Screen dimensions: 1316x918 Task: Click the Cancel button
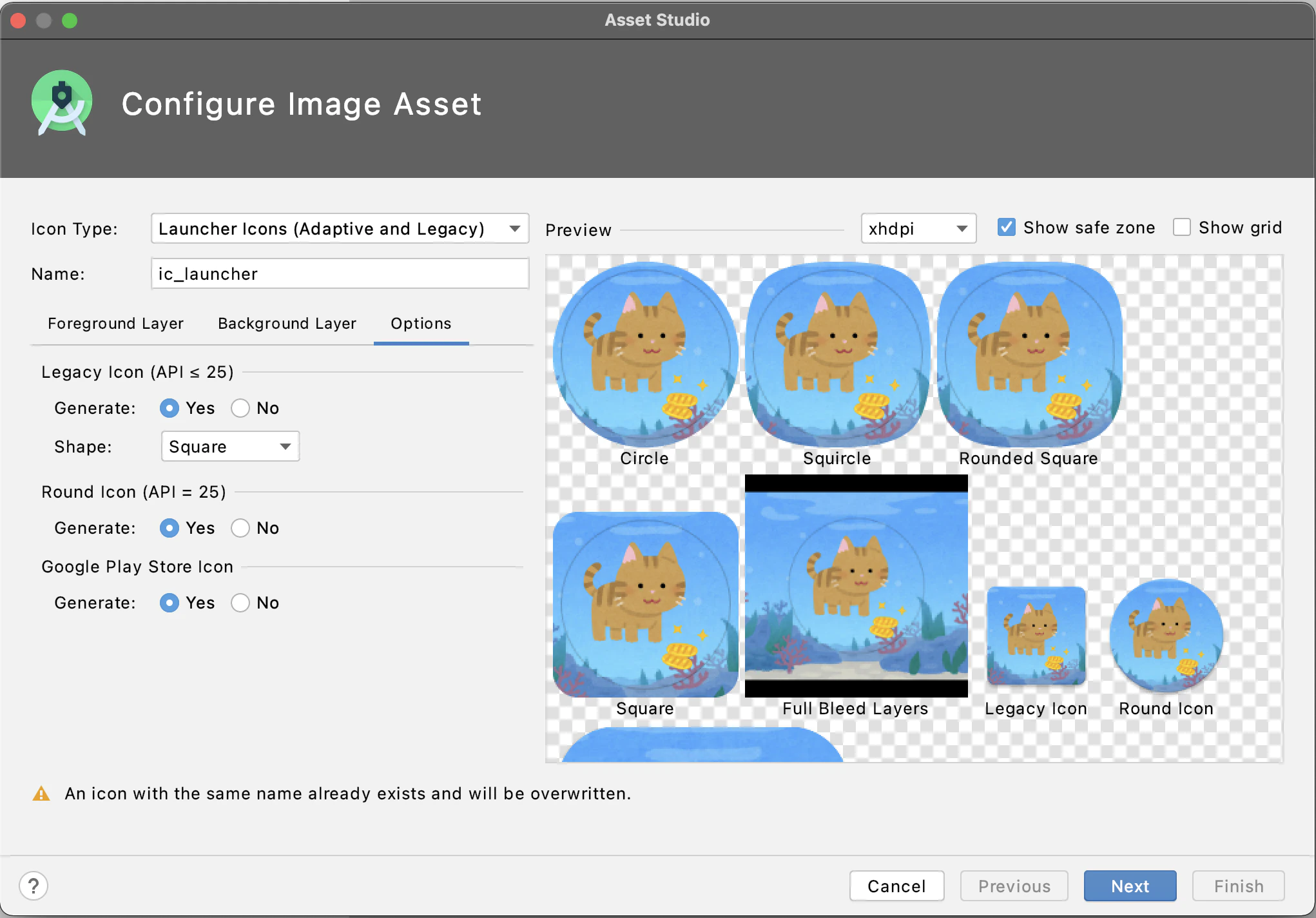[x=896, y=886]
